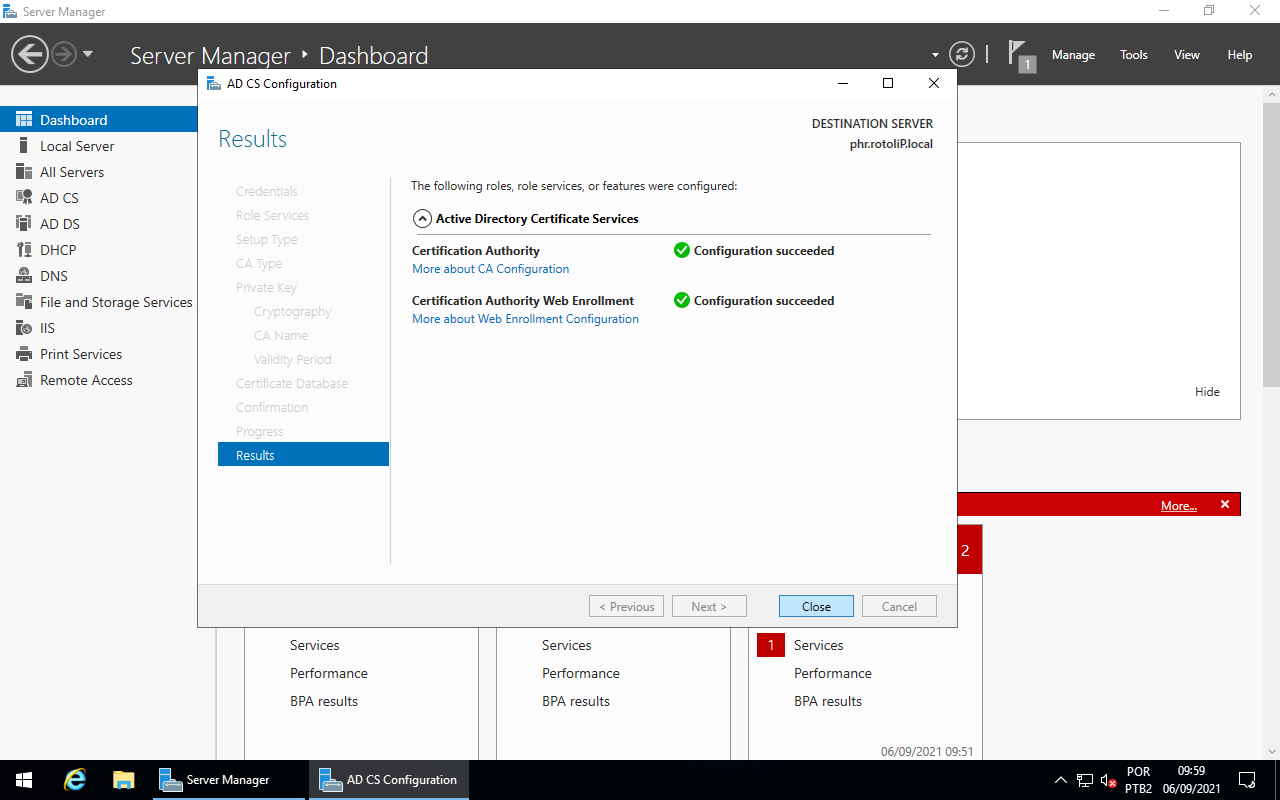Open the Tools menu

click(x=1133, y=55)
